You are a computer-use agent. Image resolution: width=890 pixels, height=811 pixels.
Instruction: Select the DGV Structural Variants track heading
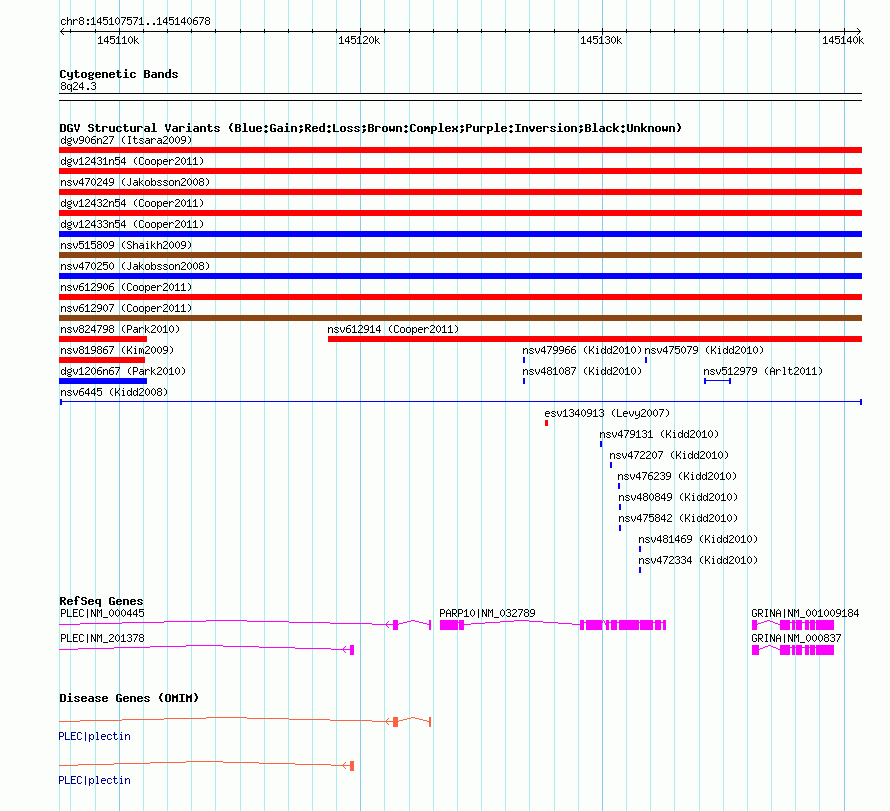coord(370,128)
